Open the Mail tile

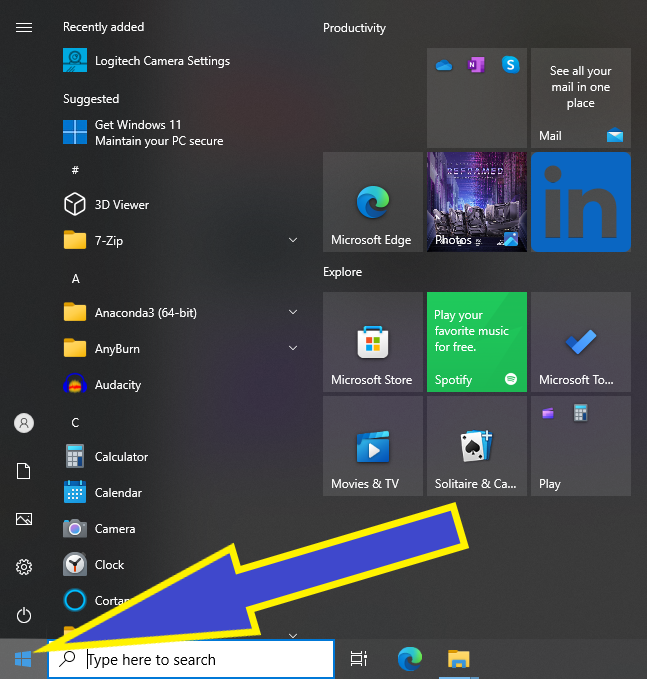tap(581, 98)
